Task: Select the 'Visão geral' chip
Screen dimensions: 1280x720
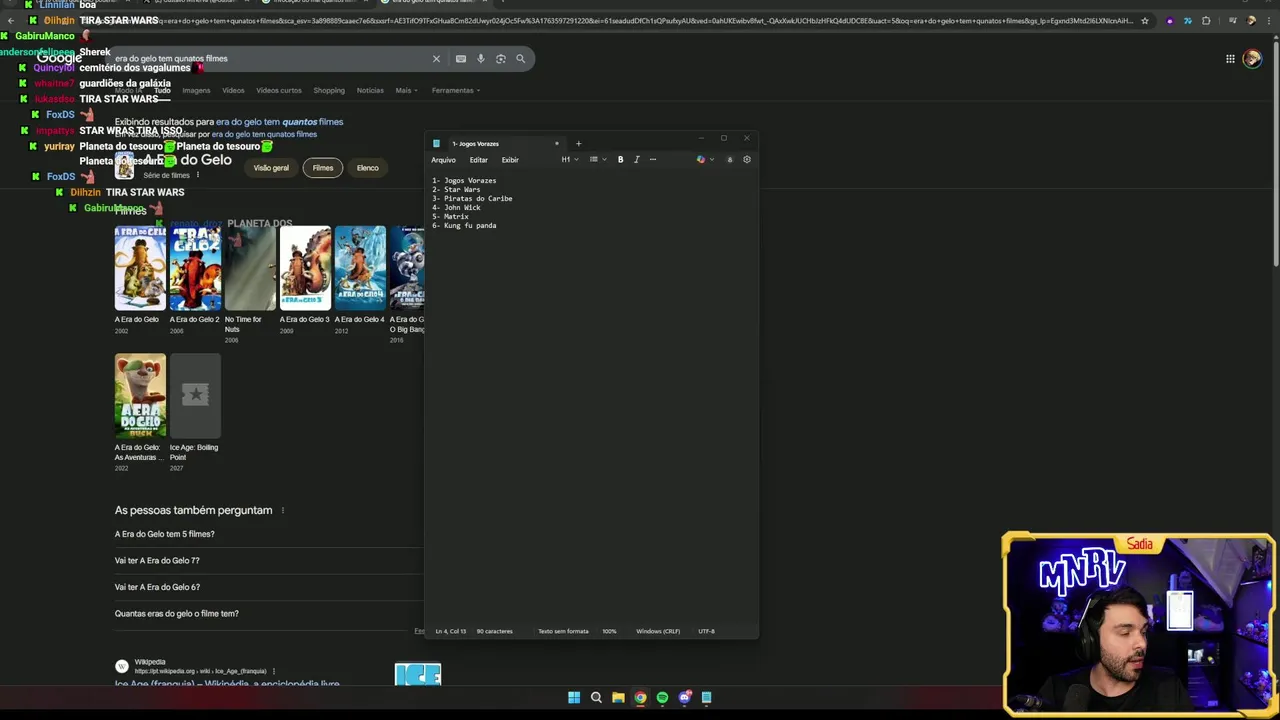Action: [271, 168]
